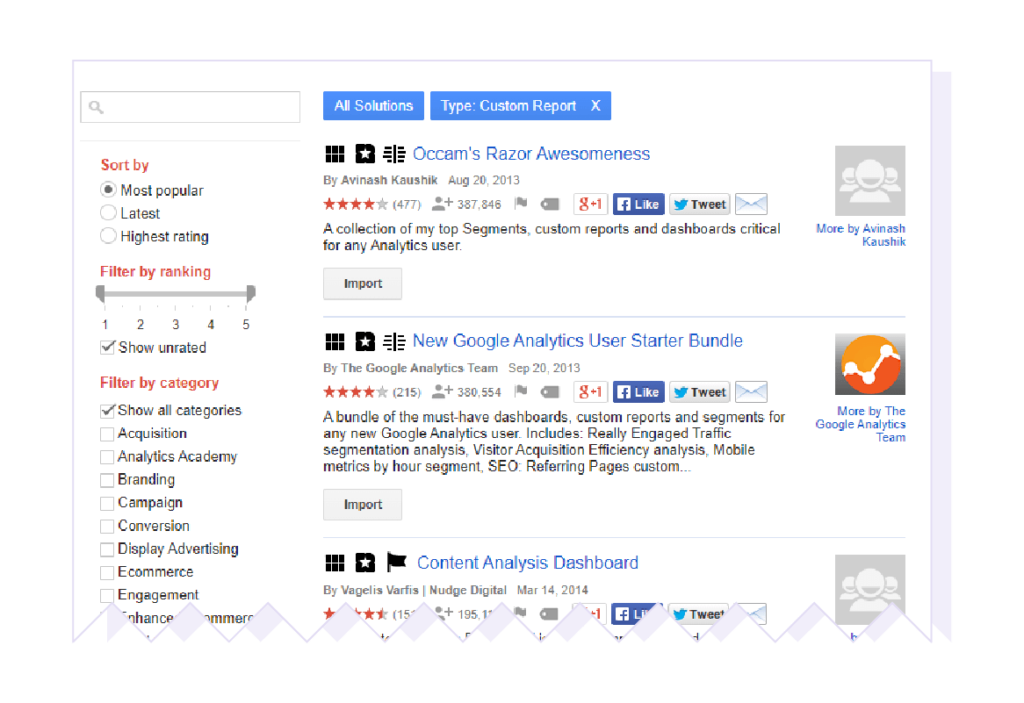Click the users count icon next to 387,846

pos(442,204)
